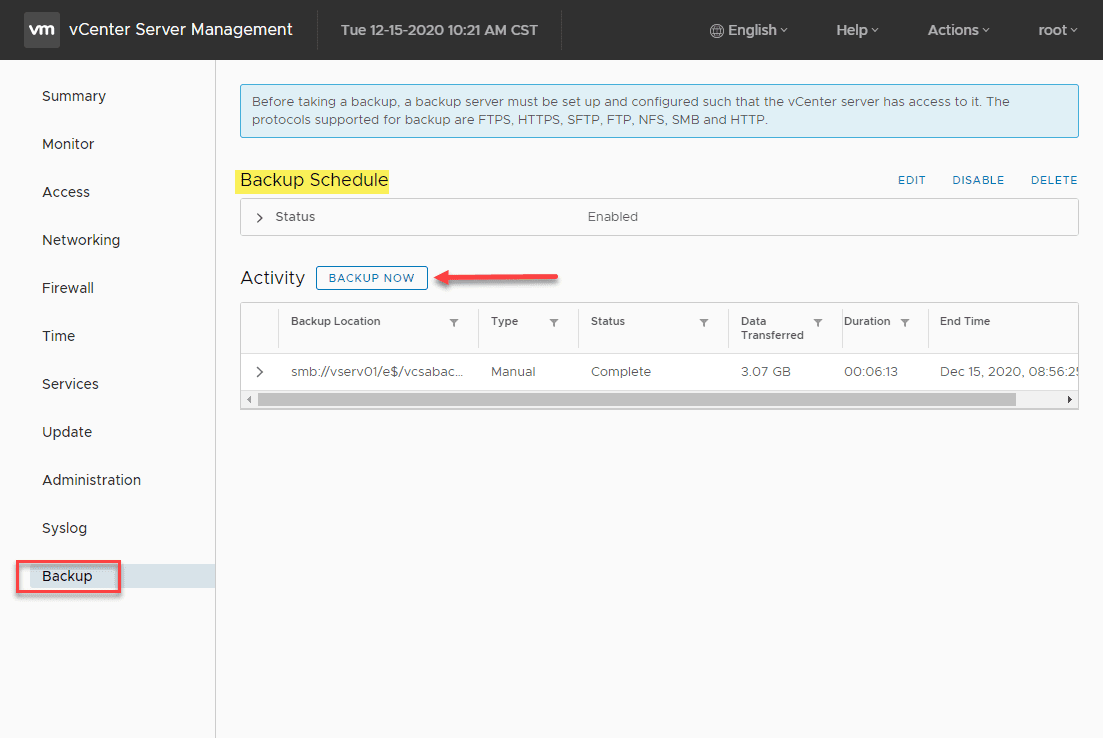This screenshot has height=738, width=1103.
Task: Filter the Status column
Action: point(704,322)
